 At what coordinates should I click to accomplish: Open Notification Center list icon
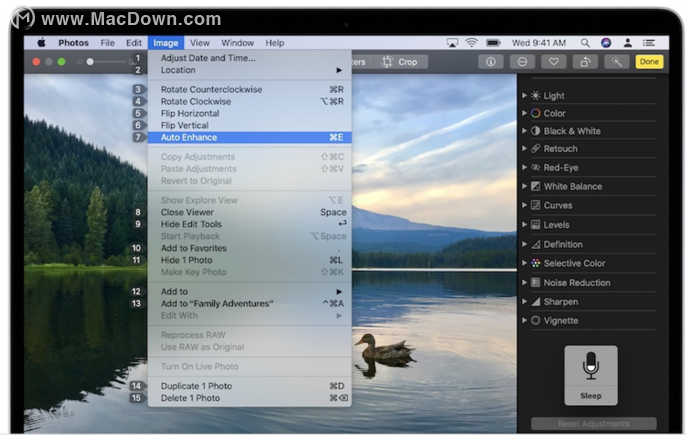(x=649, y=43)
